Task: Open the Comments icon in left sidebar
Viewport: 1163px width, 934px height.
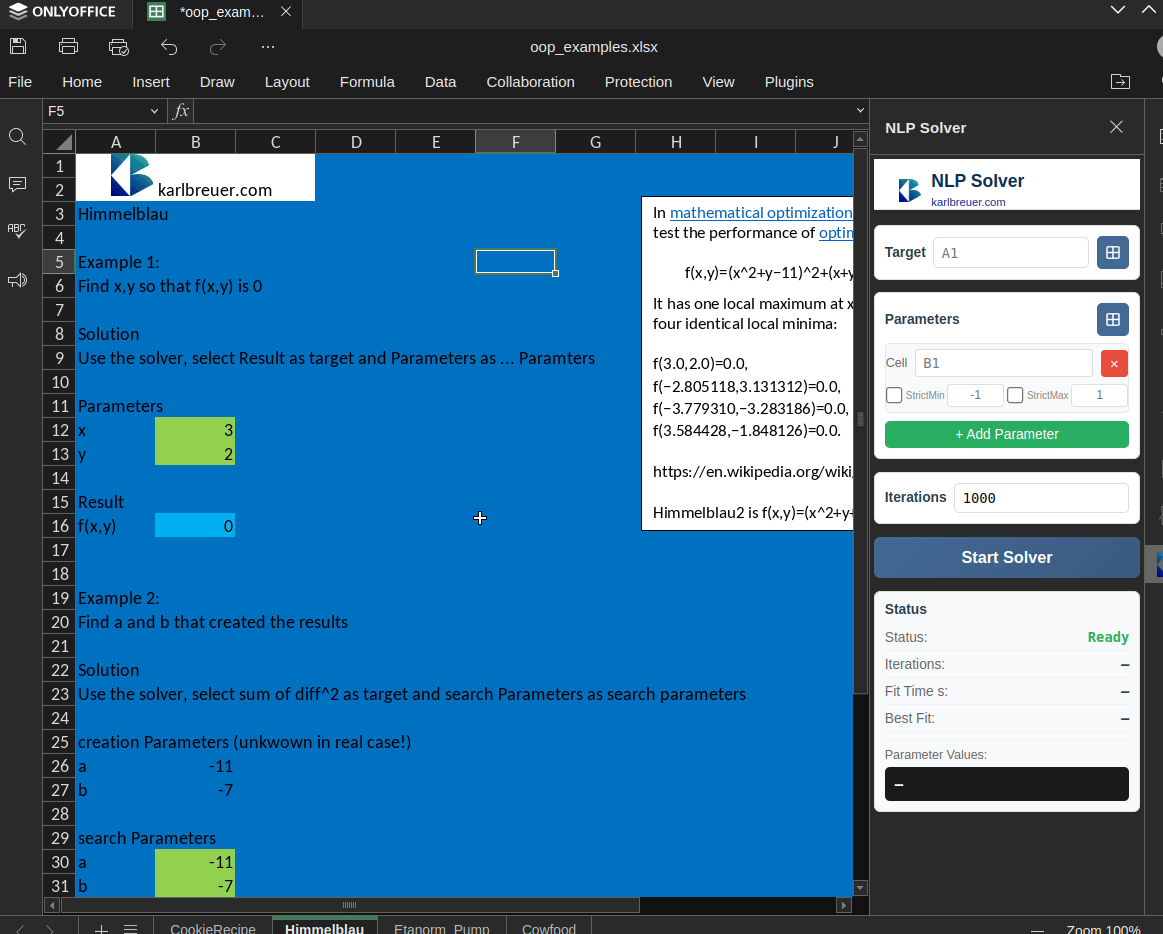Action: pyautogui.click(x=17, y=184)
